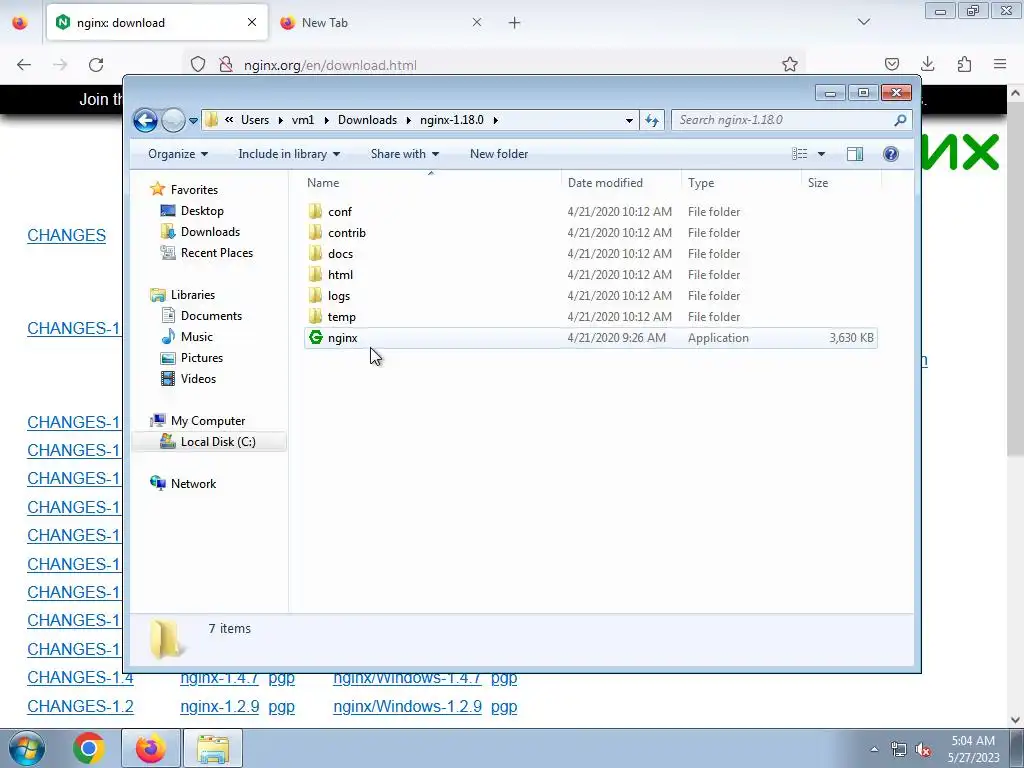
Task: Open Share with dropdown
Action: tap(404, 154)
